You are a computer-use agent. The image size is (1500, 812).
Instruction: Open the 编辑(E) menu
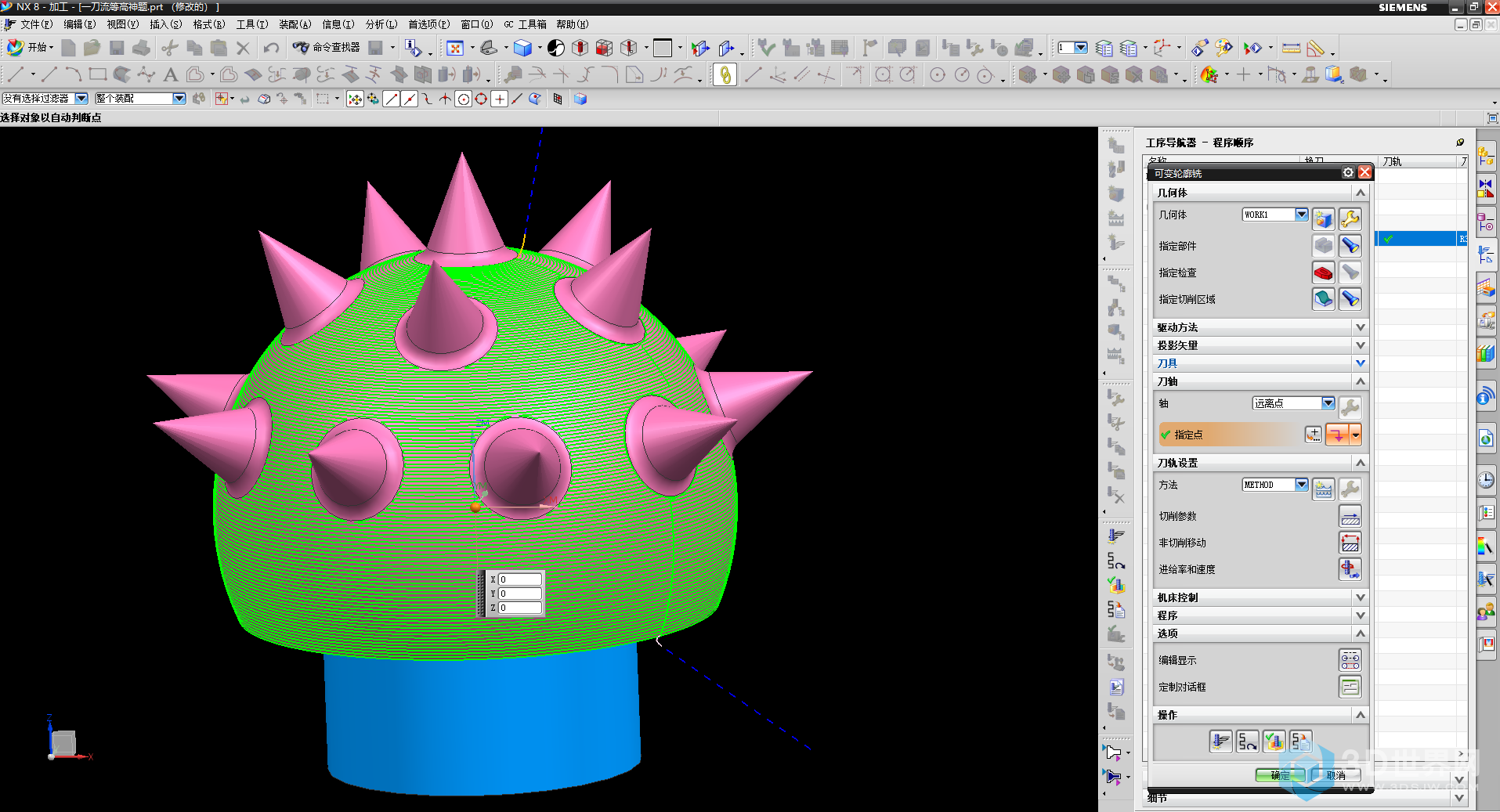[79, 24]
